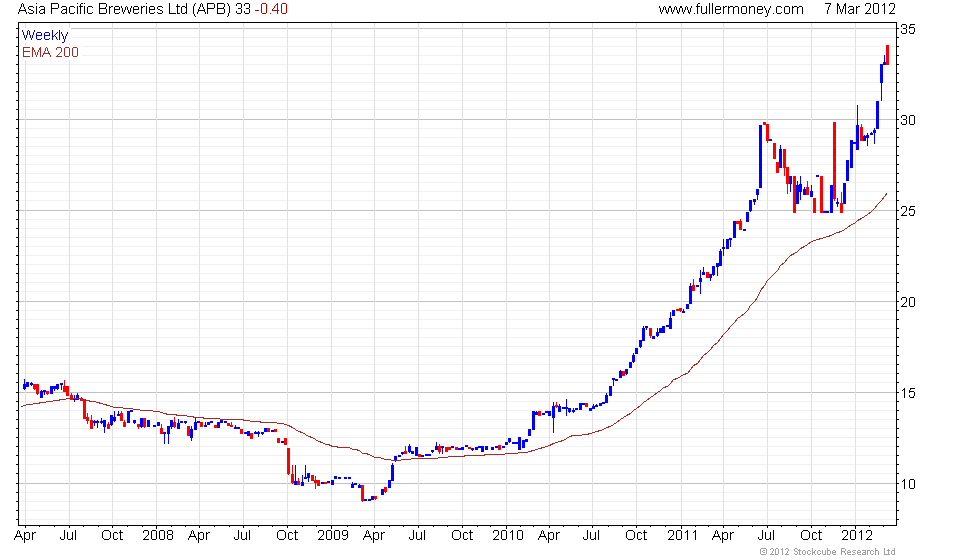Open the www.fullermoney.com link text
Screen dimensions: 980x560
731,9
